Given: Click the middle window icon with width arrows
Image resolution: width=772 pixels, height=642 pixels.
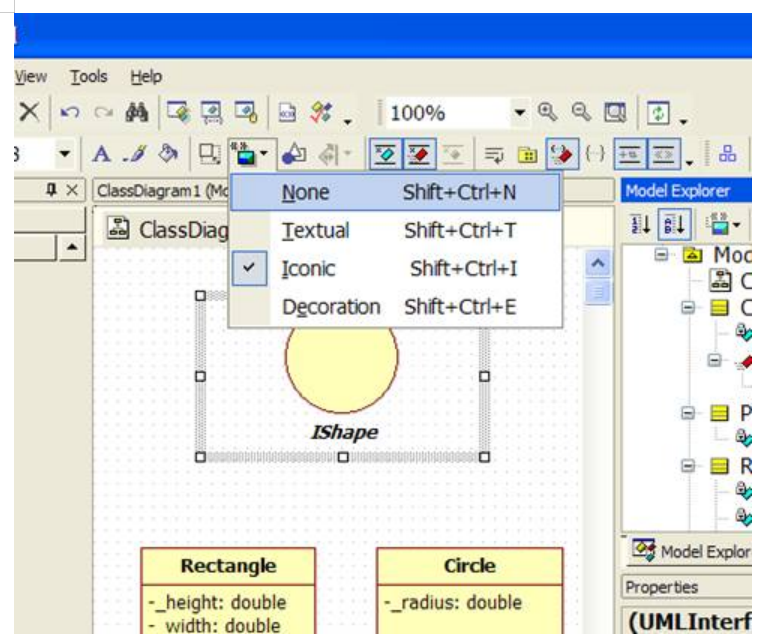Looking at the screenshot, I should click(212, 112).
